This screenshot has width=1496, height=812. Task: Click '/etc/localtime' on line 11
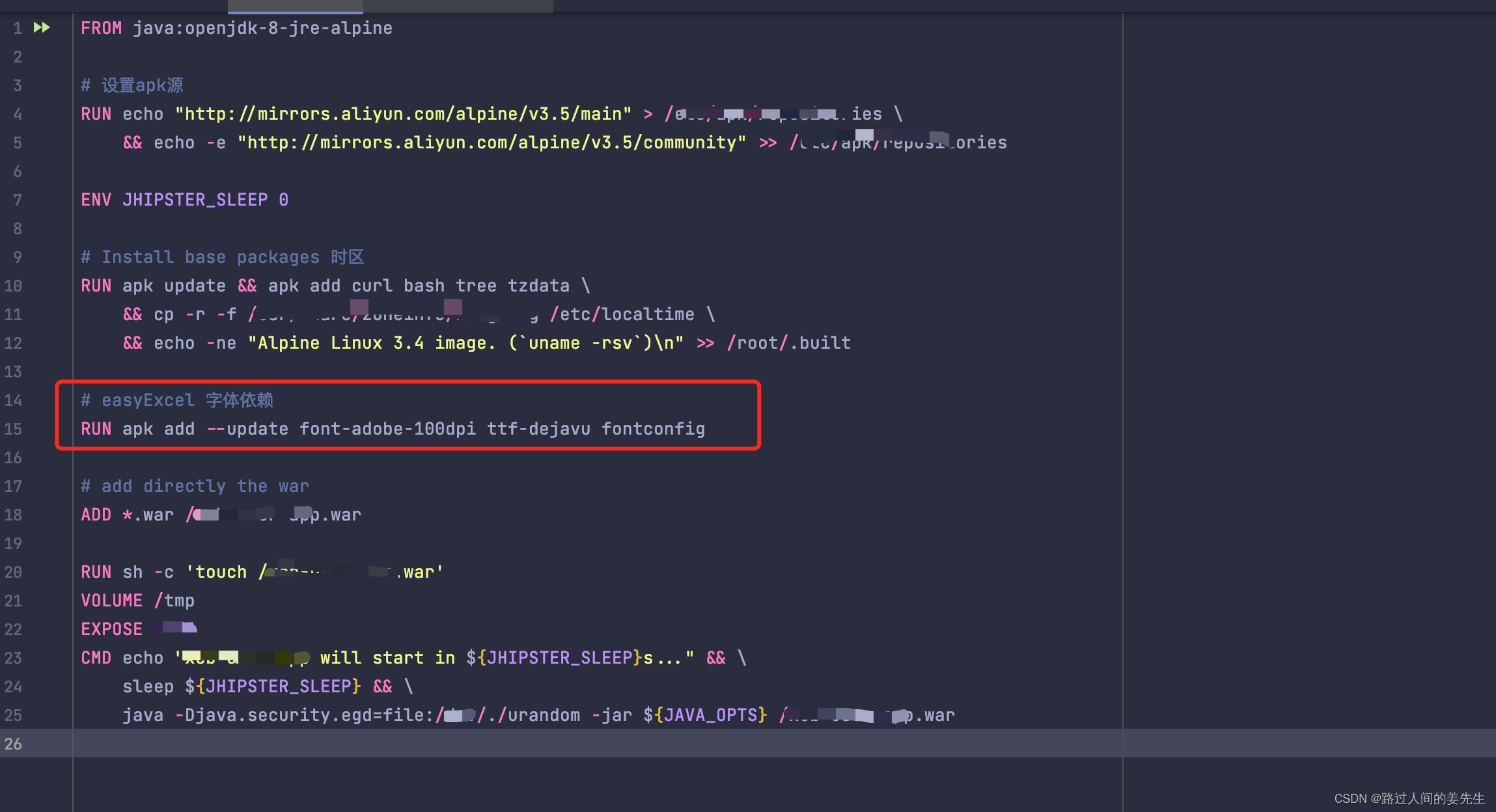pyautogui.click(x=622, y=314)
